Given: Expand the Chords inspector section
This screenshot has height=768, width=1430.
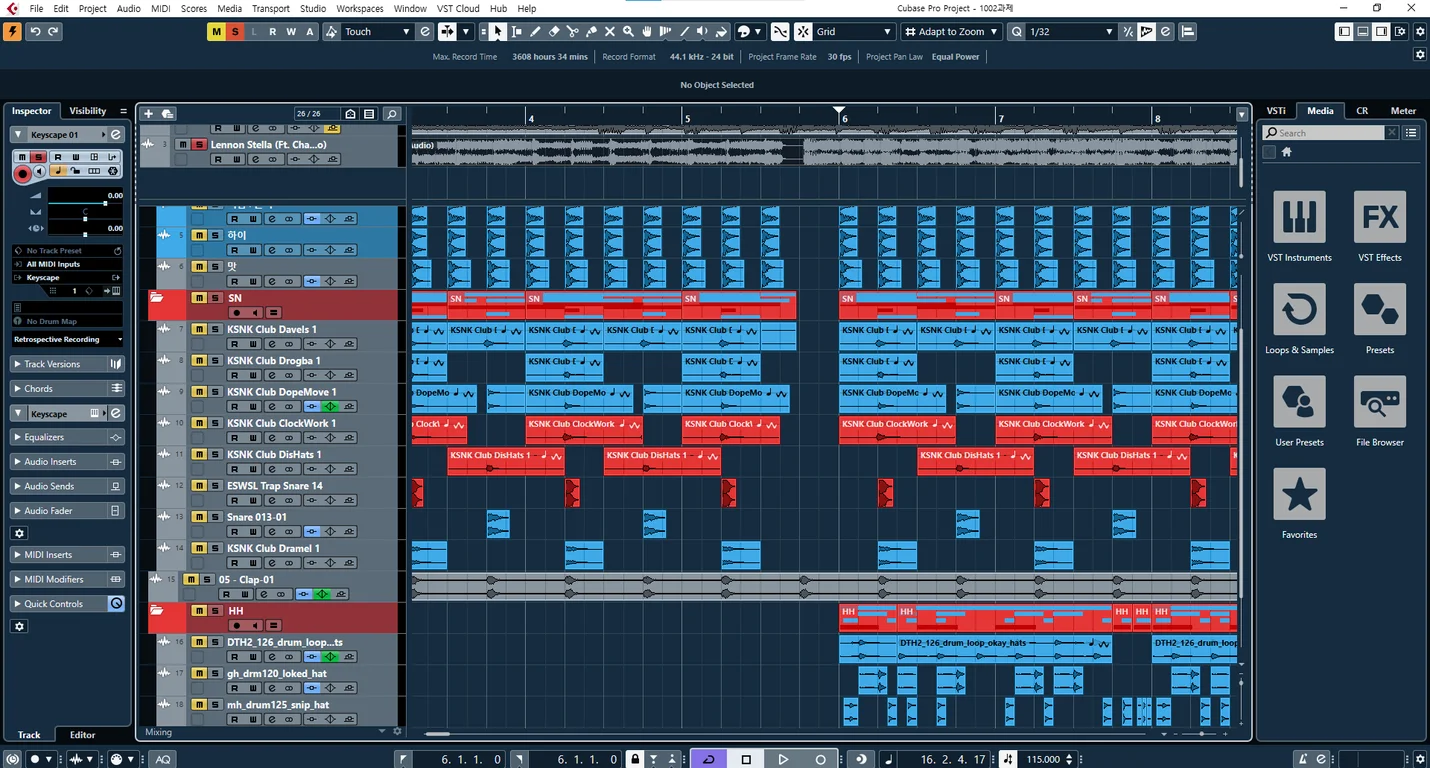Looking at the screenshot, I should point(68,389).
